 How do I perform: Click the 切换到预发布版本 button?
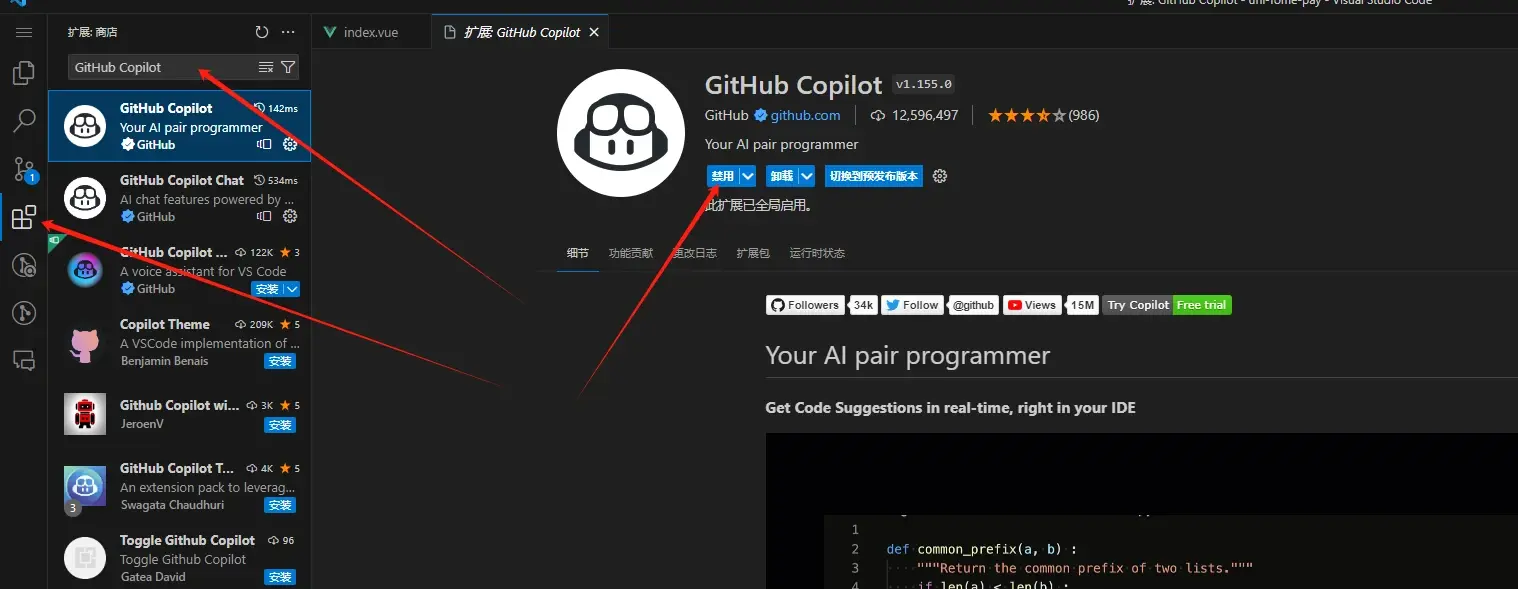coord(873,176)
